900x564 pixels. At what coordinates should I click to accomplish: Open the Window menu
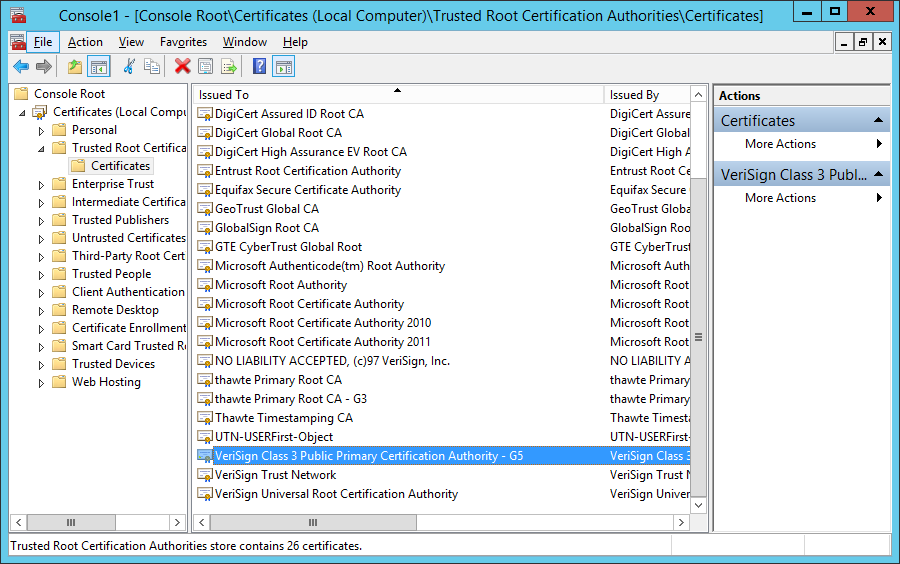click(x=245, y=42)
